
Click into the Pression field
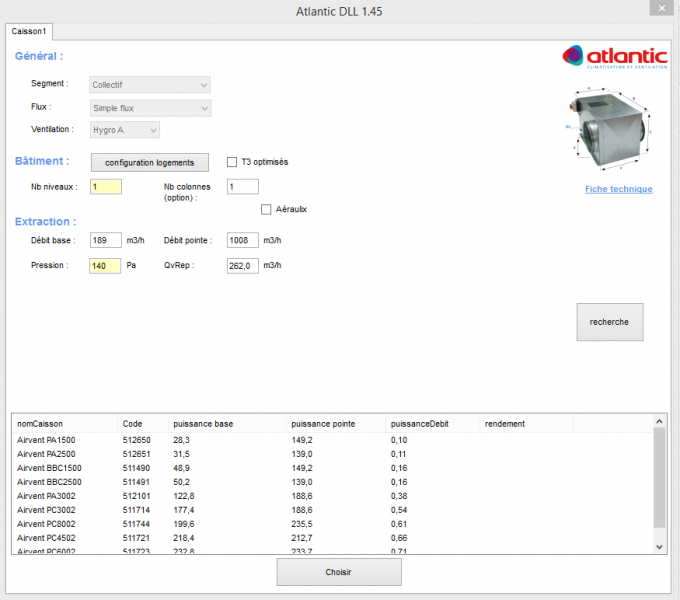point(105,266)
